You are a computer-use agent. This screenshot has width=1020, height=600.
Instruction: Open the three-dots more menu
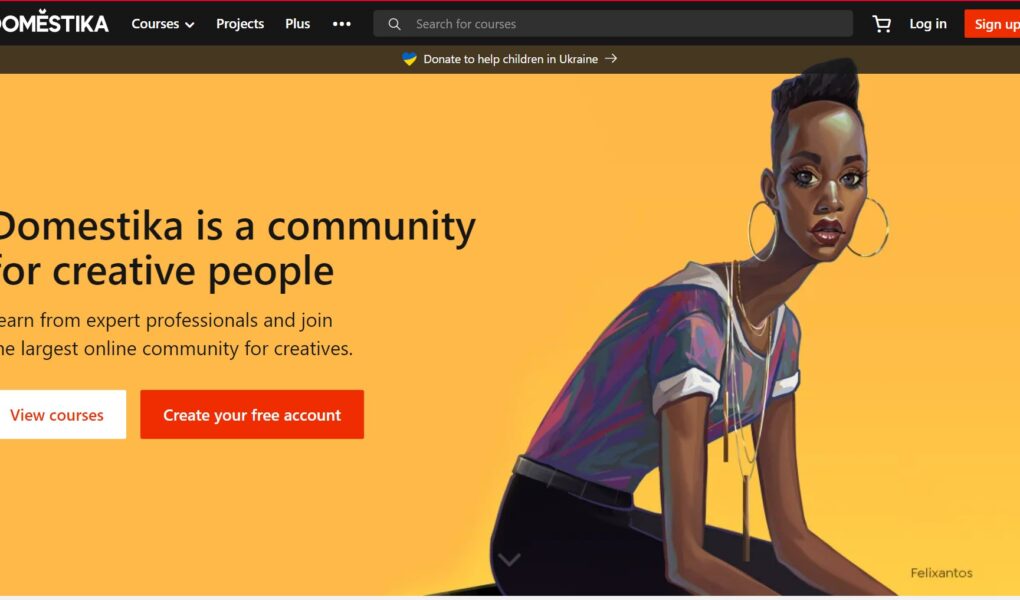(x=342, y=24)
